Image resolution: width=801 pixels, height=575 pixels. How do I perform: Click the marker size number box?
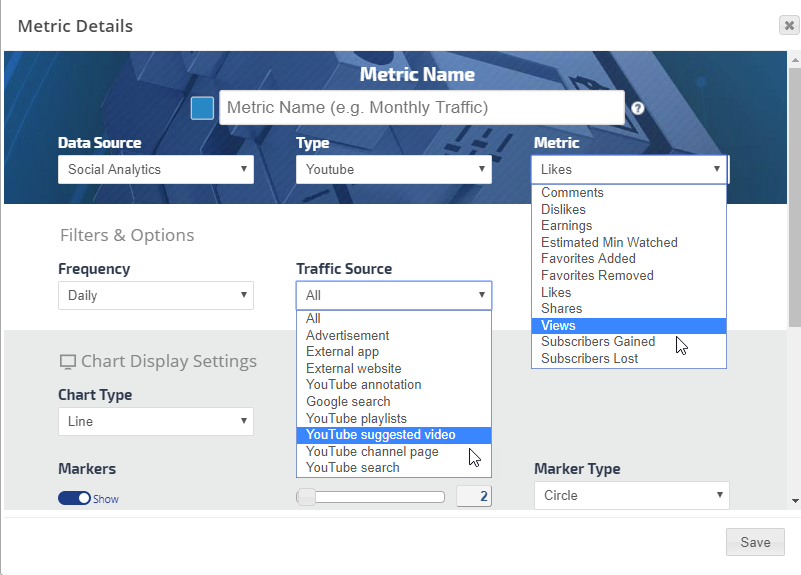pyautogui.click(x=474, y=496)
